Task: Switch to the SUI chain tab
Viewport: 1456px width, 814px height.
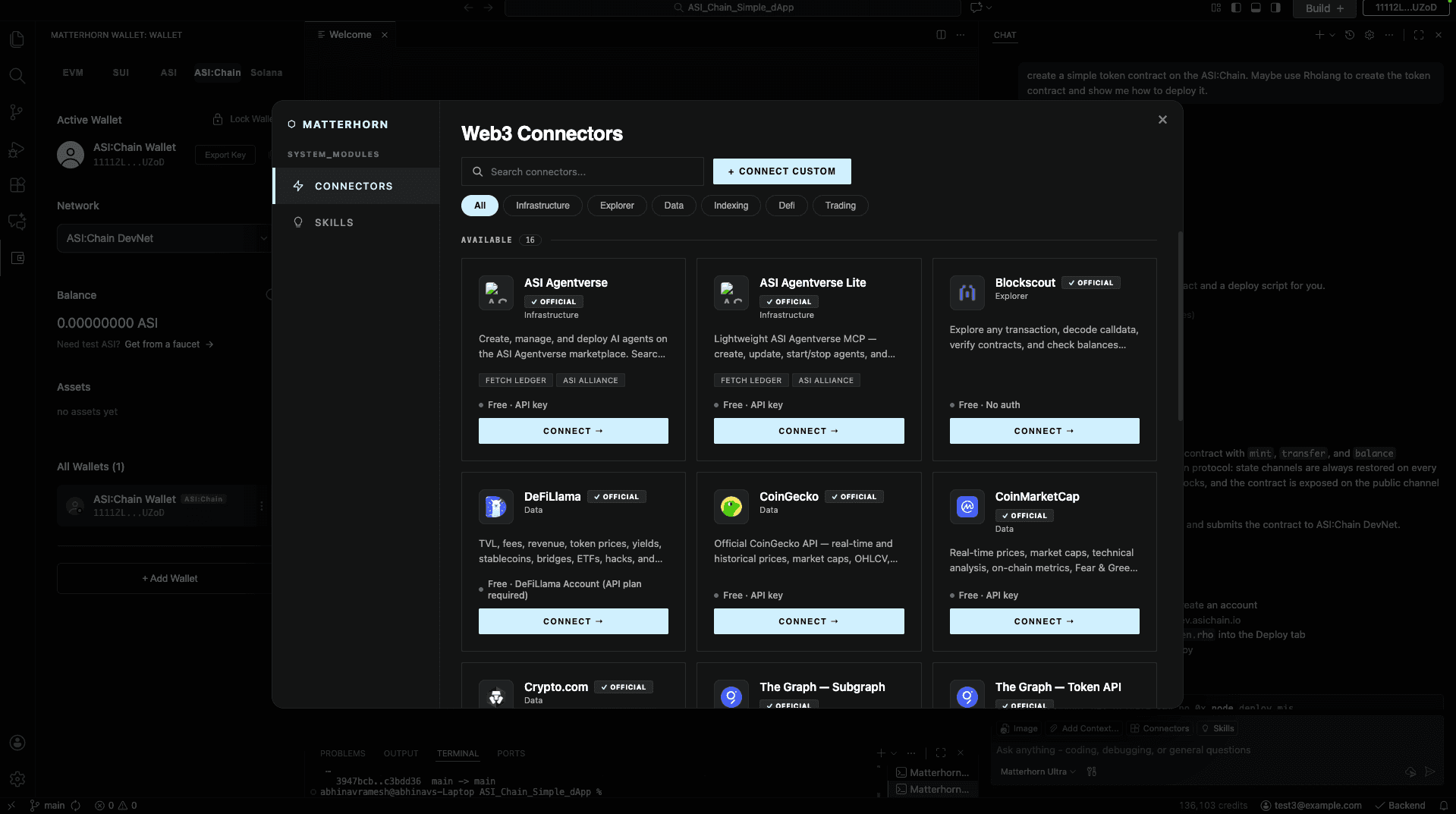Action: click(x=121, y=73)
